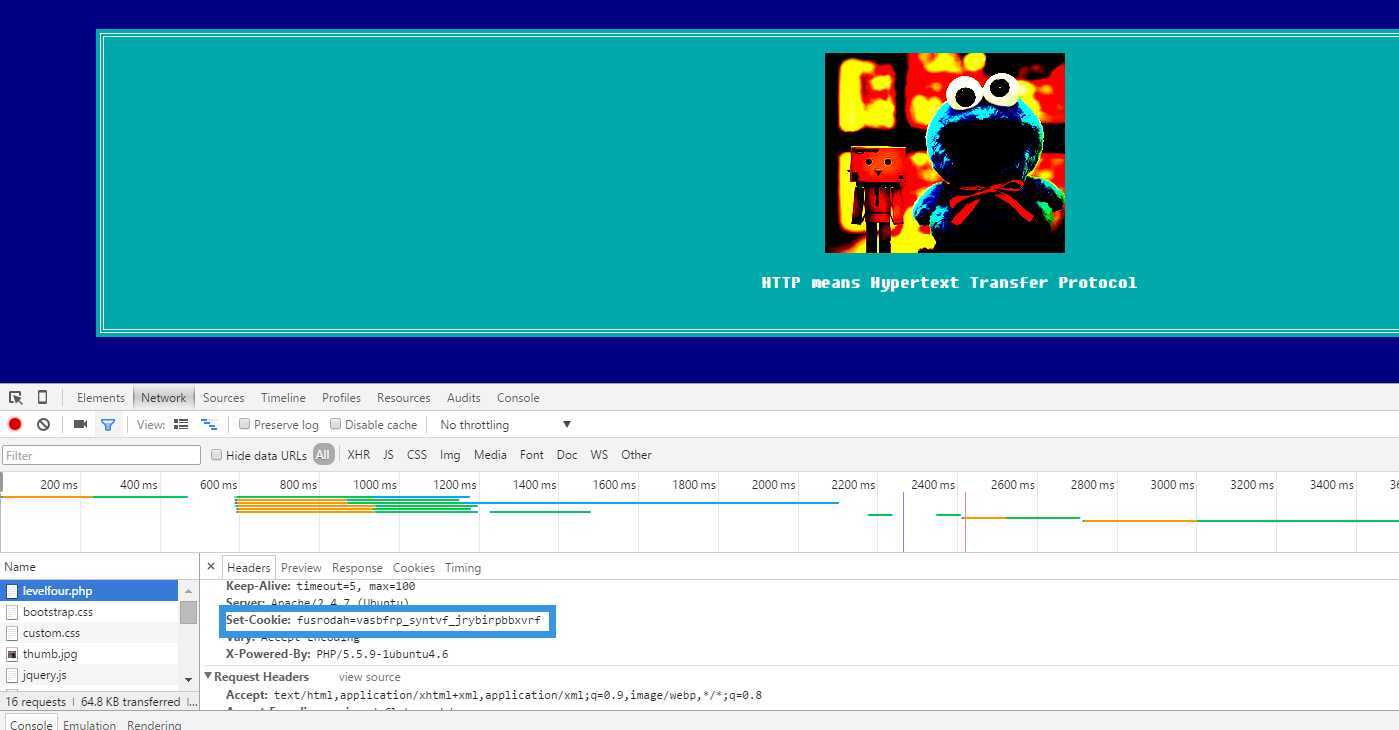The image size is (1399, 730).
Task: Click the Keep-Alive header line
Action: [320, 586]
